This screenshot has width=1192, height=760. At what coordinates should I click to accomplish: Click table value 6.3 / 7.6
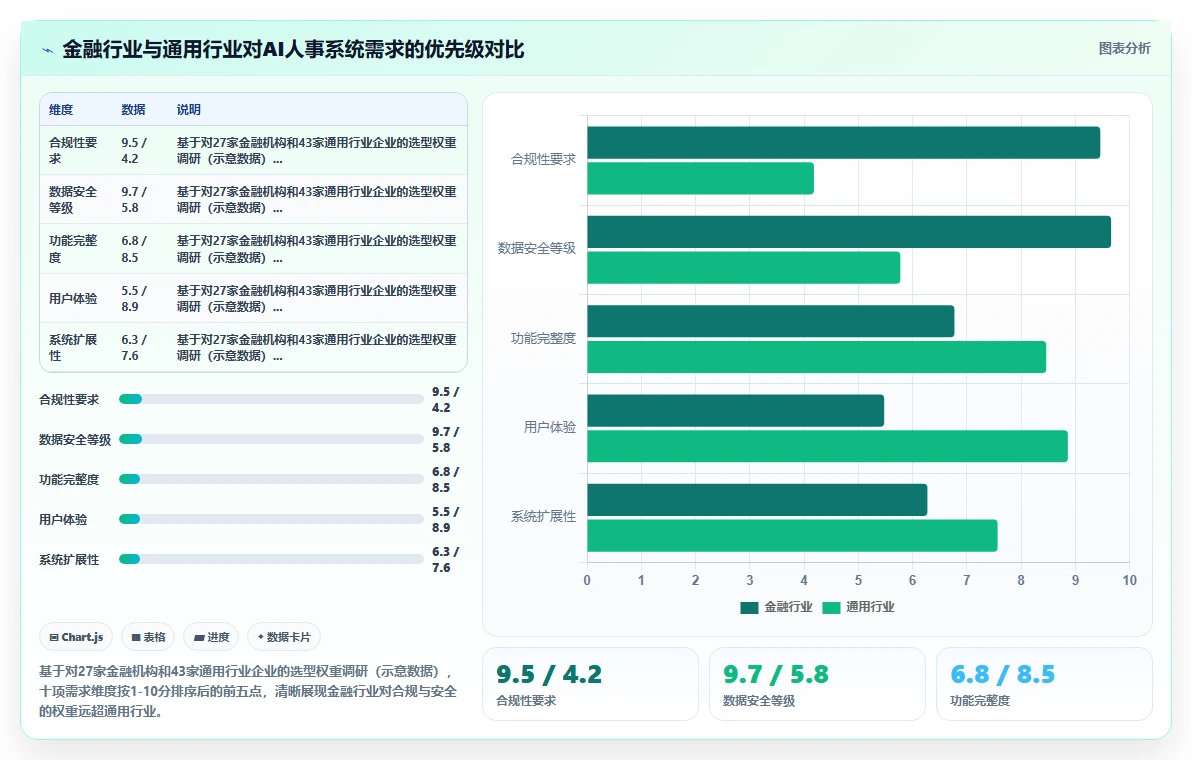pyautogui.click(x=134, y=347)
